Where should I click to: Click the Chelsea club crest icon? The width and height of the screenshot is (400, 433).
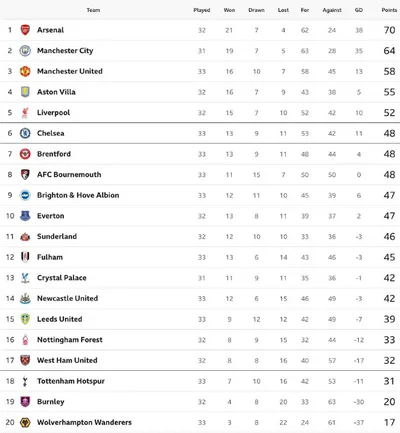(25, 133)
